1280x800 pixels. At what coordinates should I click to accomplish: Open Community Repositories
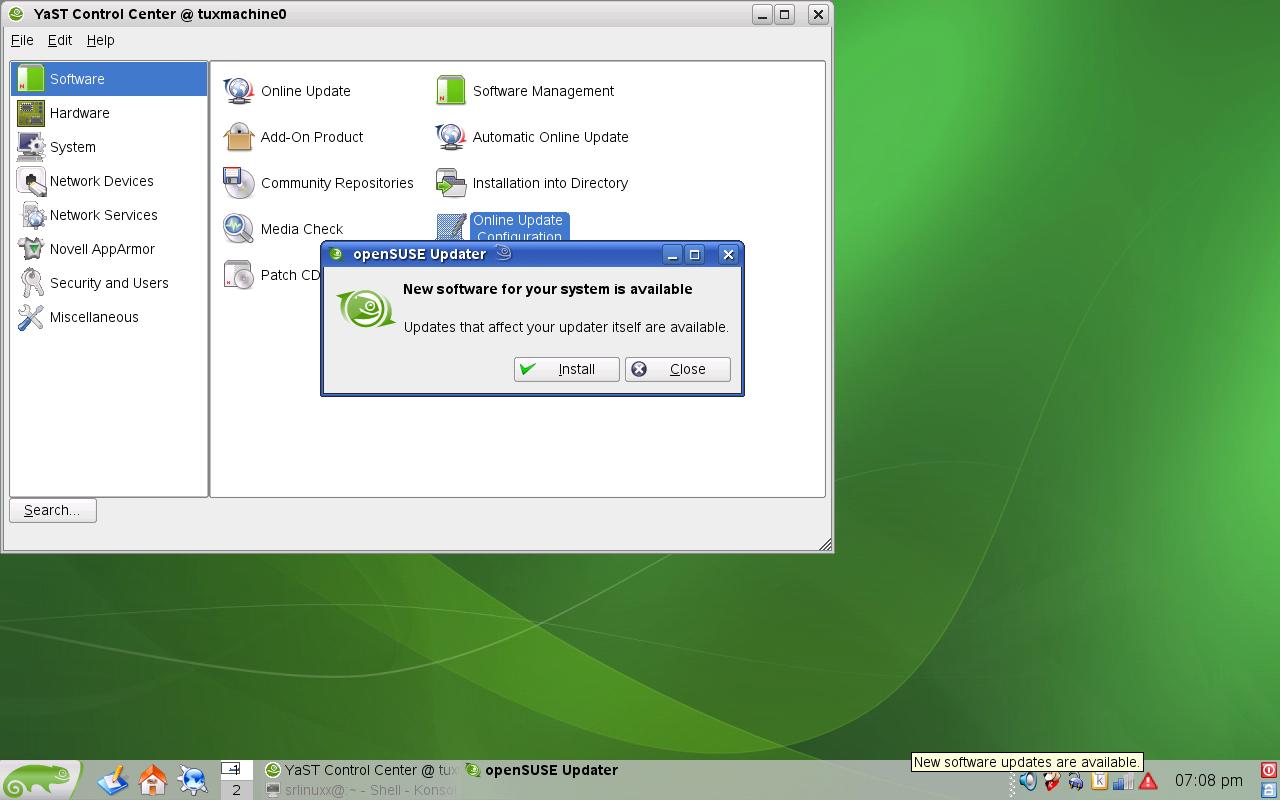[x=318, y=183]
